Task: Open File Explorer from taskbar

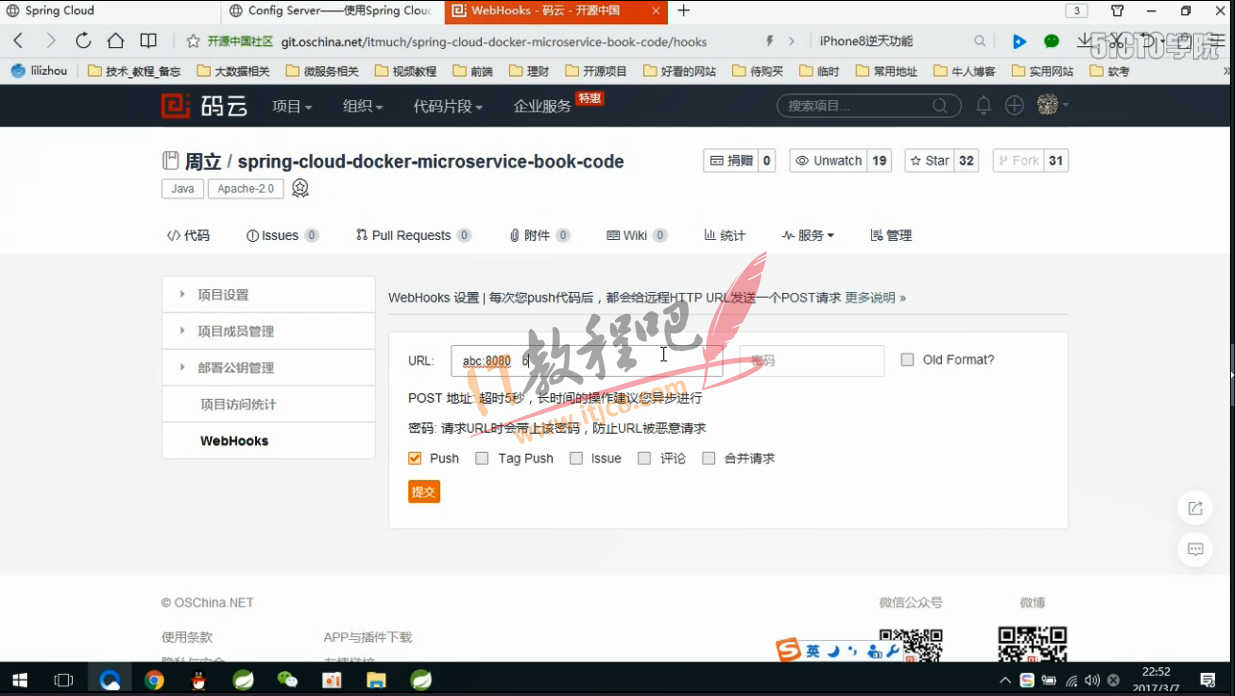Action: pos(376,680)
